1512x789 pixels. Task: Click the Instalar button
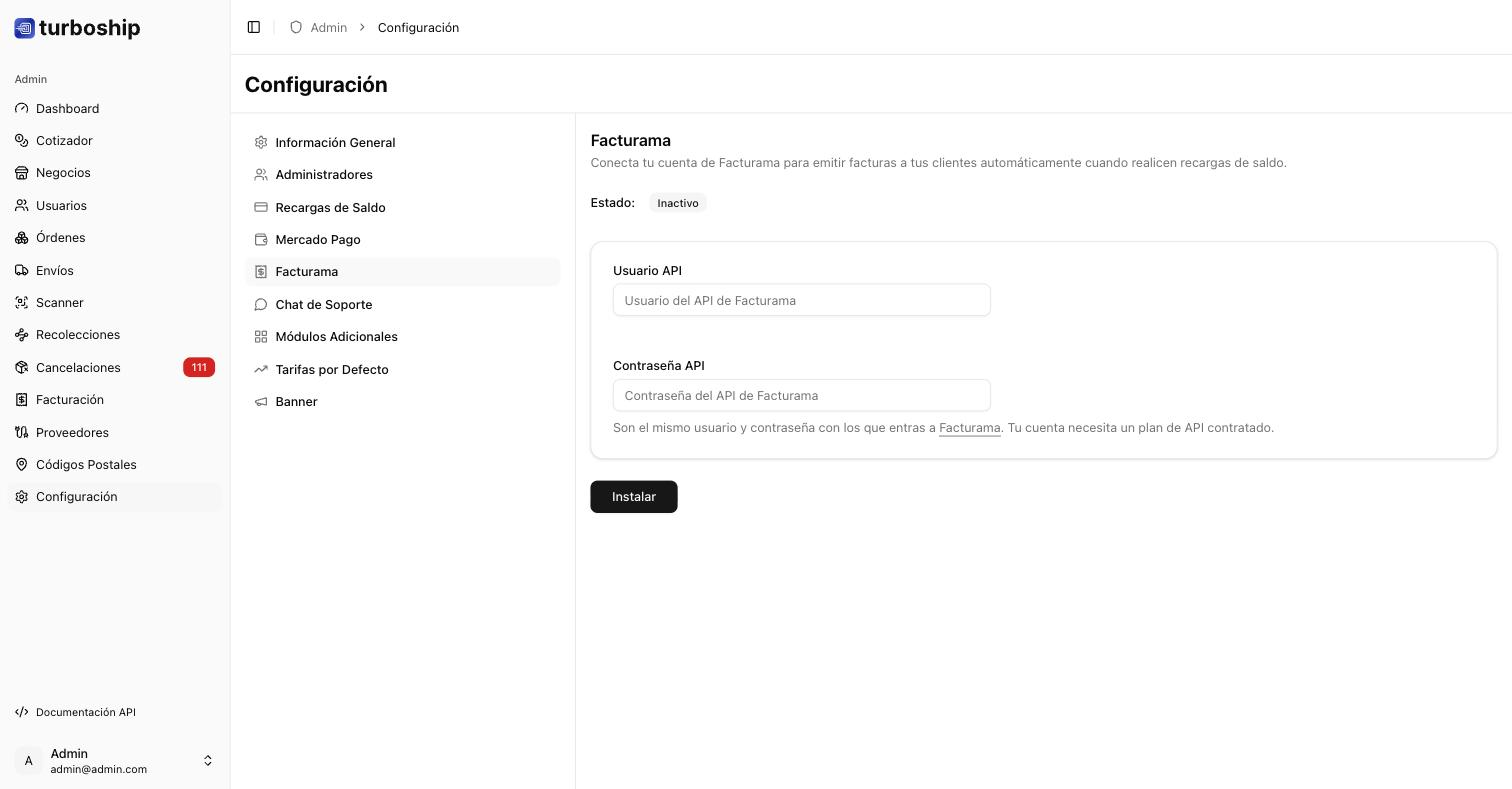tap(634, 497)
